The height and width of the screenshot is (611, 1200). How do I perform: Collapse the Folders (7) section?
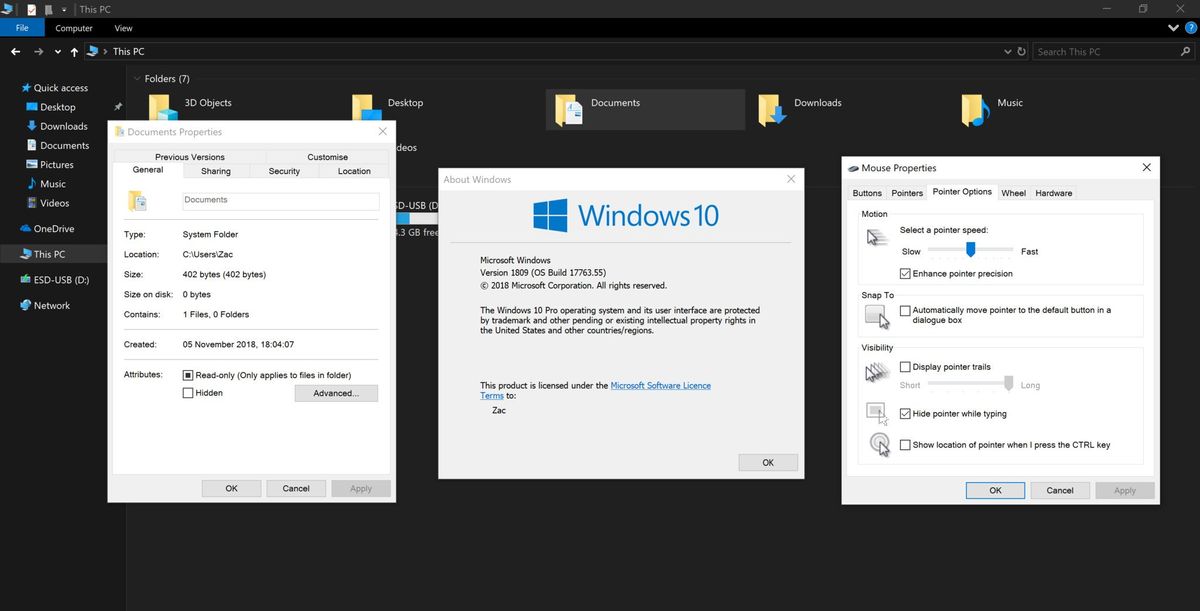pos(137,78)
